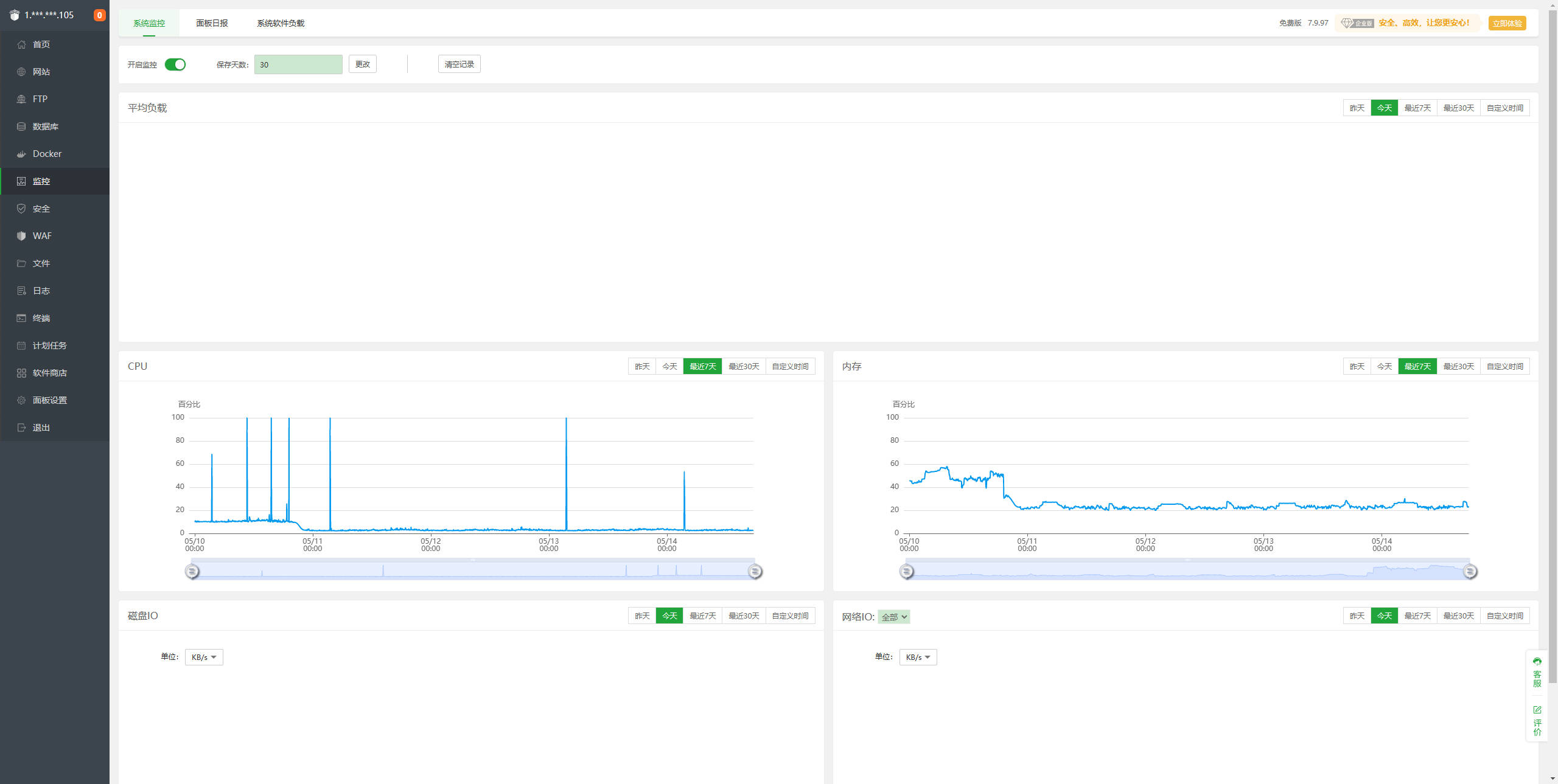Click the 退出 logout icon
Viewport: 1558px width, 784px height.
click(x=21, y=428)
